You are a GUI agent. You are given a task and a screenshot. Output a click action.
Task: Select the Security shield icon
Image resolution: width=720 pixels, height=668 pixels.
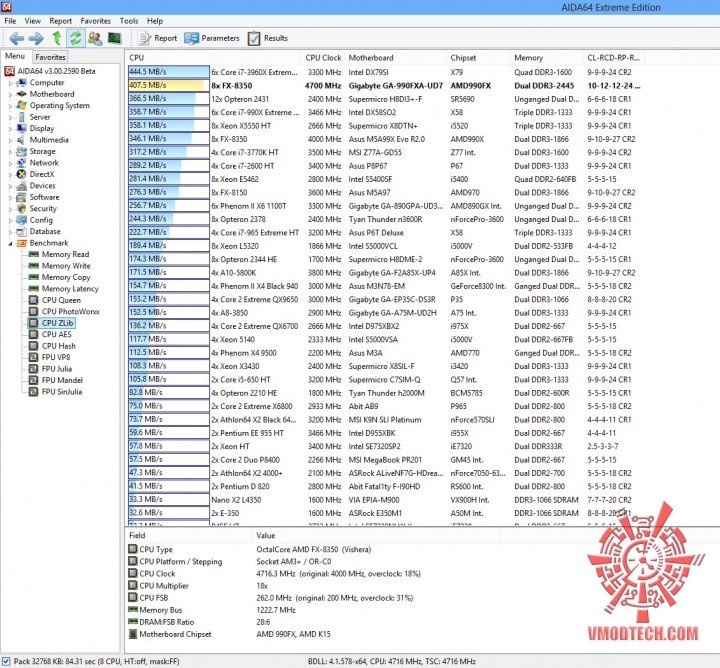(22, 209)
